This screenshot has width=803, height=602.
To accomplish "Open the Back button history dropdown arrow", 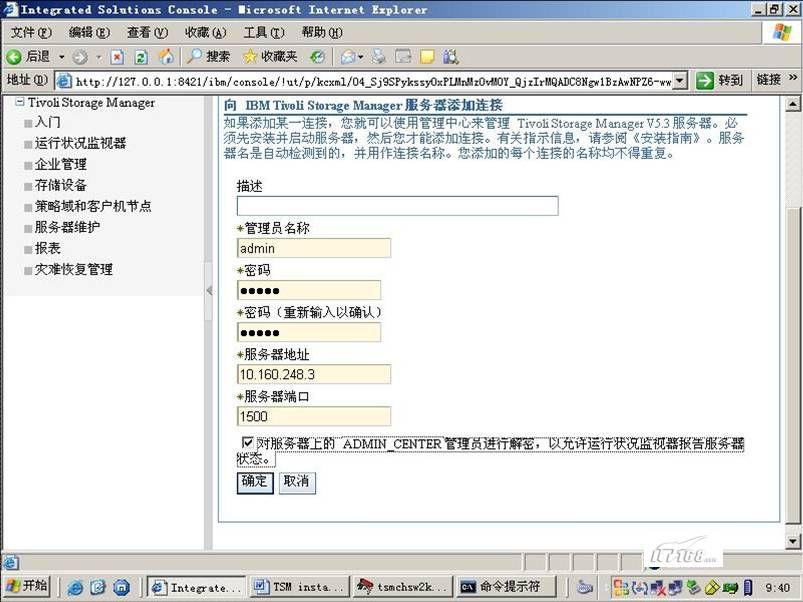I will 62,57.
